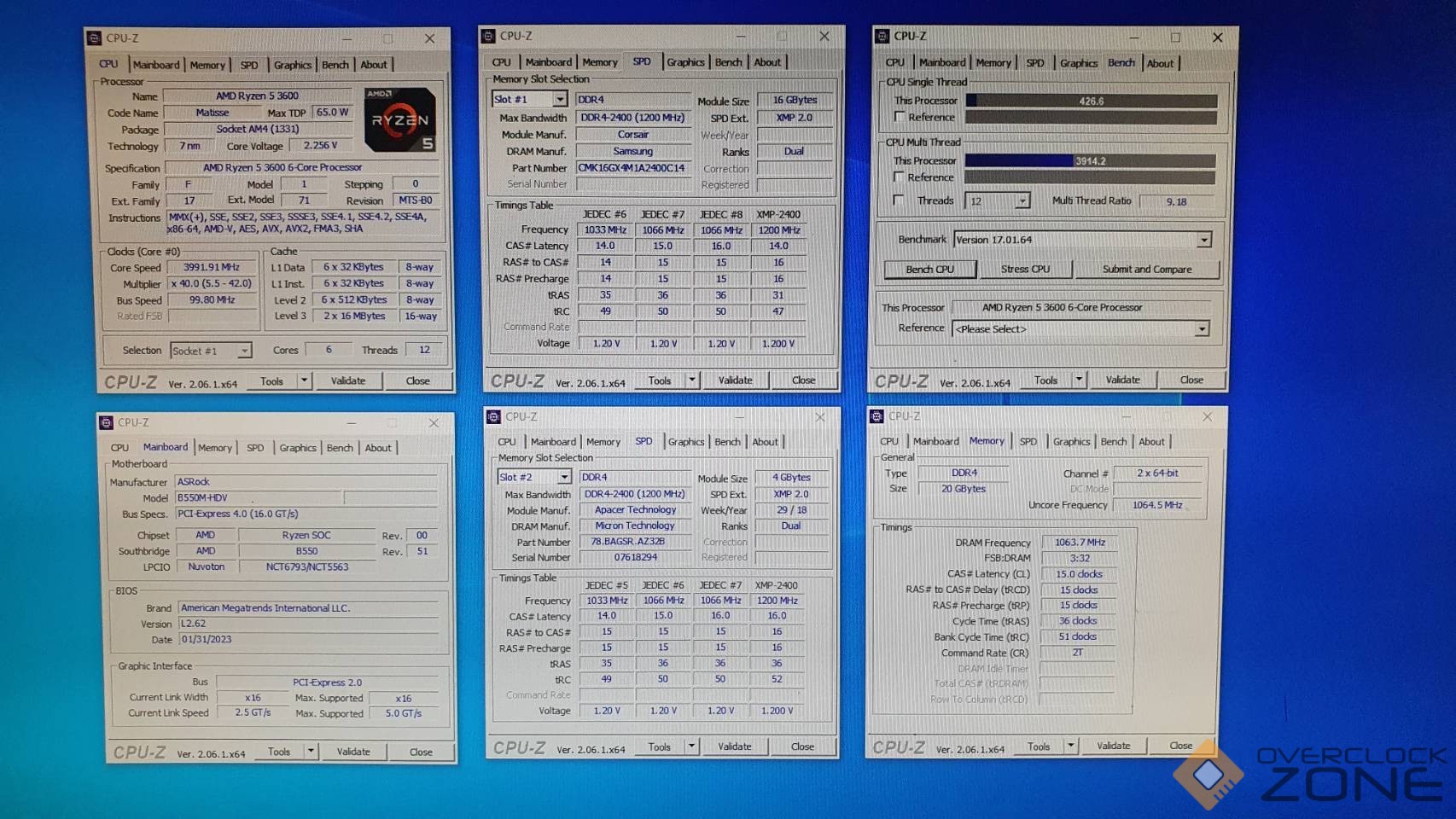Toggle the Threads checkbox in the Bench window
Viewport: 1456px width, 819px height.
(x=899, y=200)
